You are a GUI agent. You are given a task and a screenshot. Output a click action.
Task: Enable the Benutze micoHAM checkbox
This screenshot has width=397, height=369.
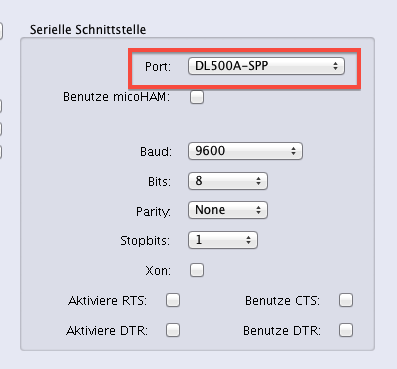[x=197, y=97]
